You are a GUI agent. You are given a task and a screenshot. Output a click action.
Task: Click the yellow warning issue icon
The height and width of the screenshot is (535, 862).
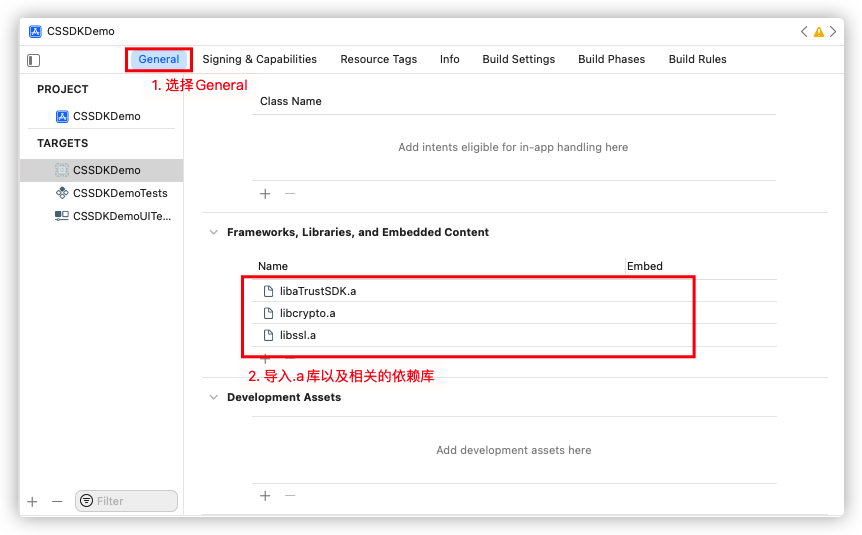click(819, 32)
